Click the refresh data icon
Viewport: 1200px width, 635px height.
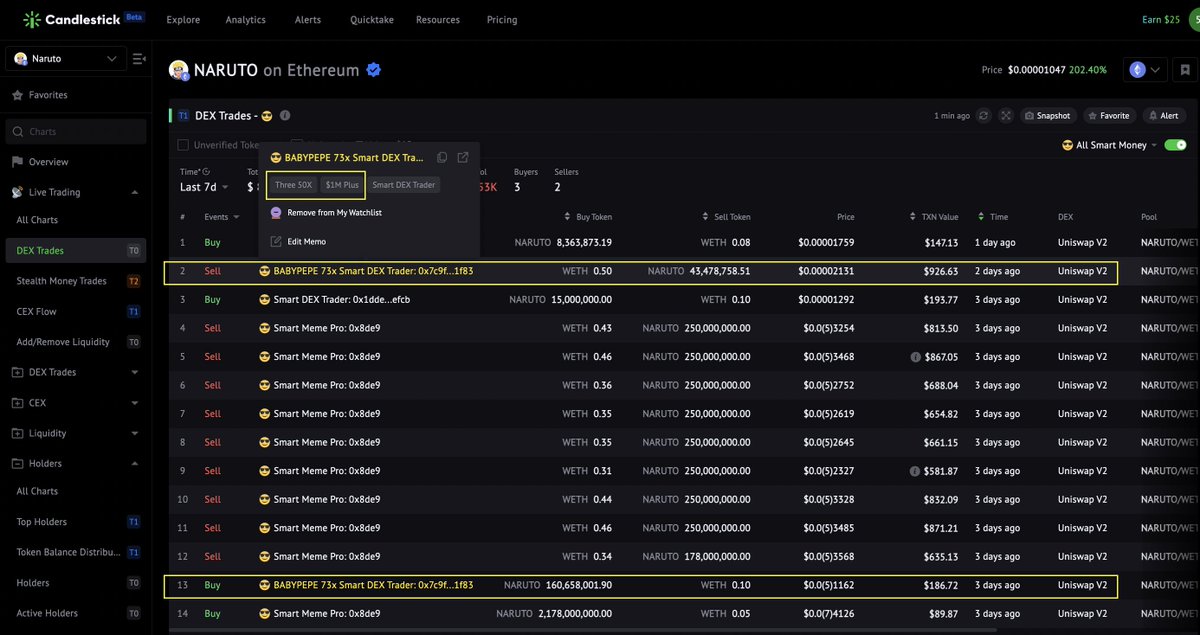click(984, 116)
